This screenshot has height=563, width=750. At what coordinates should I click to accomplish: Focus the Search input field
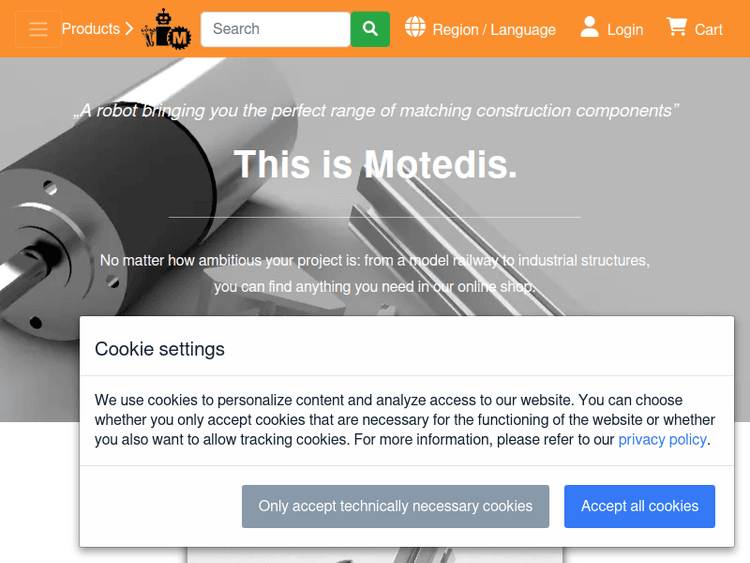(275, 29)
